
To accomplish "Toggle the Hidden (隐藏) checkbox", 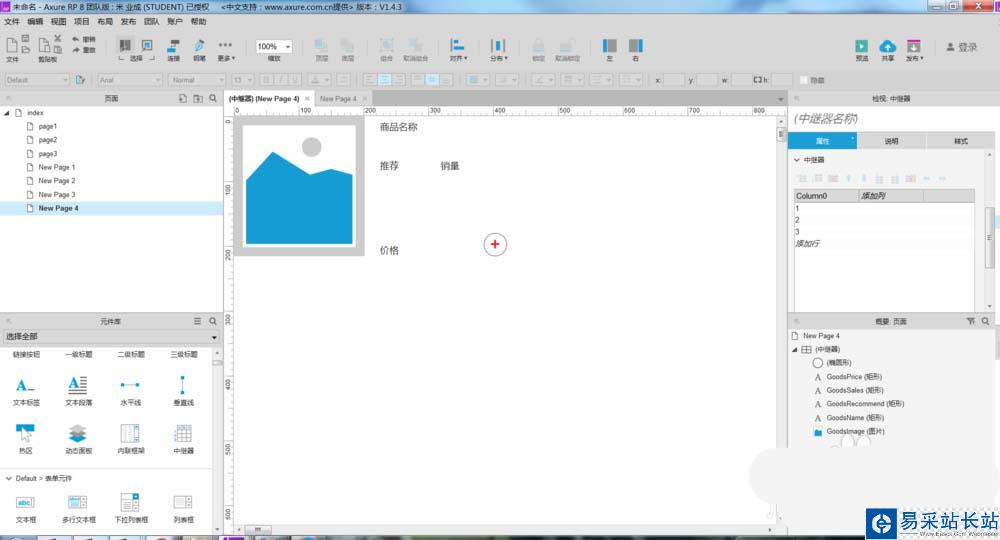I will point(804,80).
